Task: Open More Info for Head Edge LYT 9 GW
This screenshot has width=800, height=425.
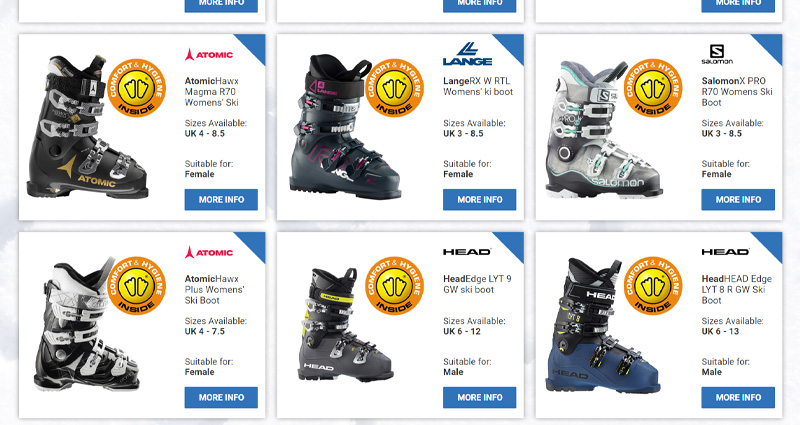Action: coord(480,397)
